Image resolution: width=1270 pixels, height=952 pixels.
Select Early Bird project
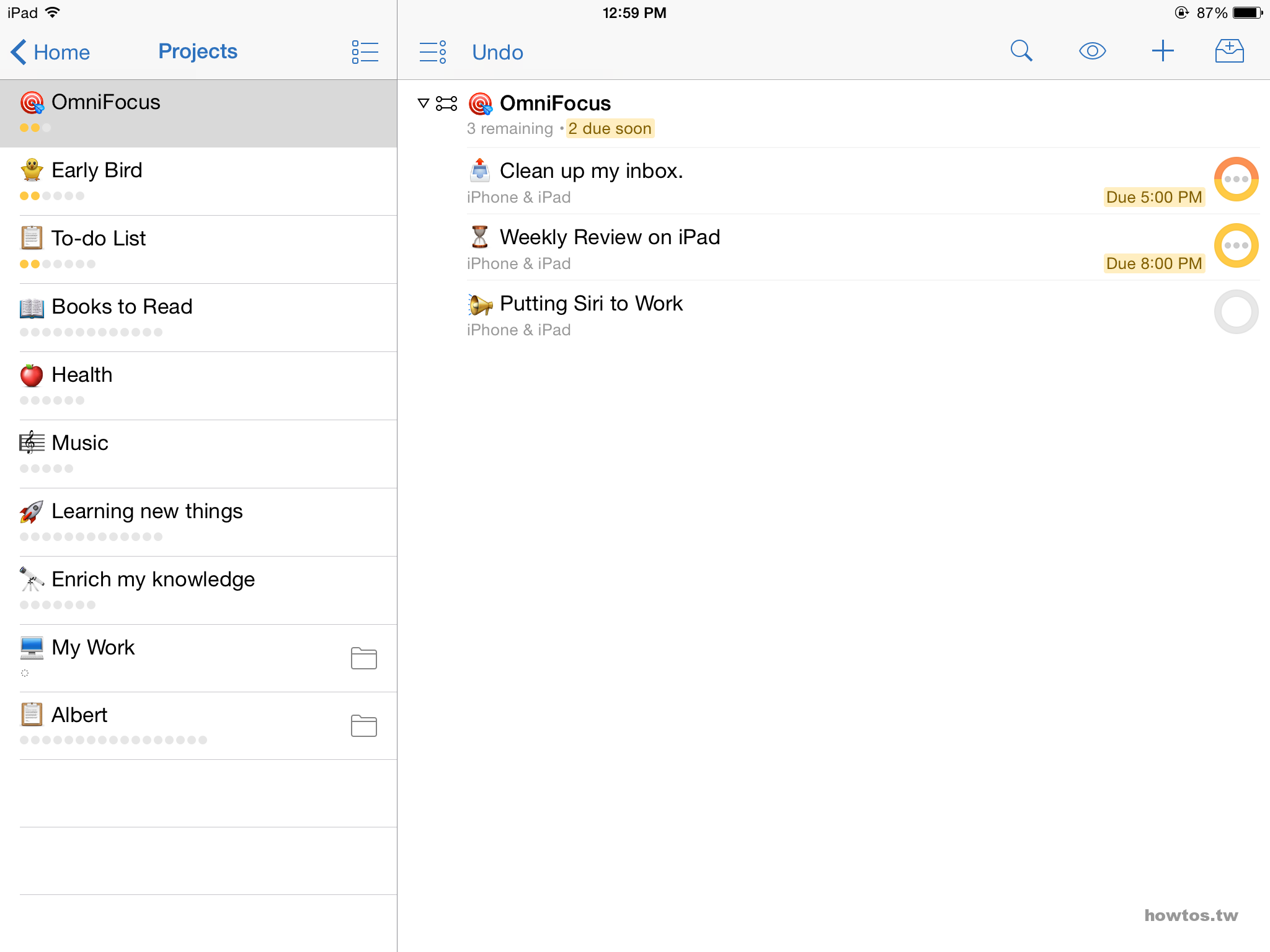pyautogui.click(x=198, y=182)
